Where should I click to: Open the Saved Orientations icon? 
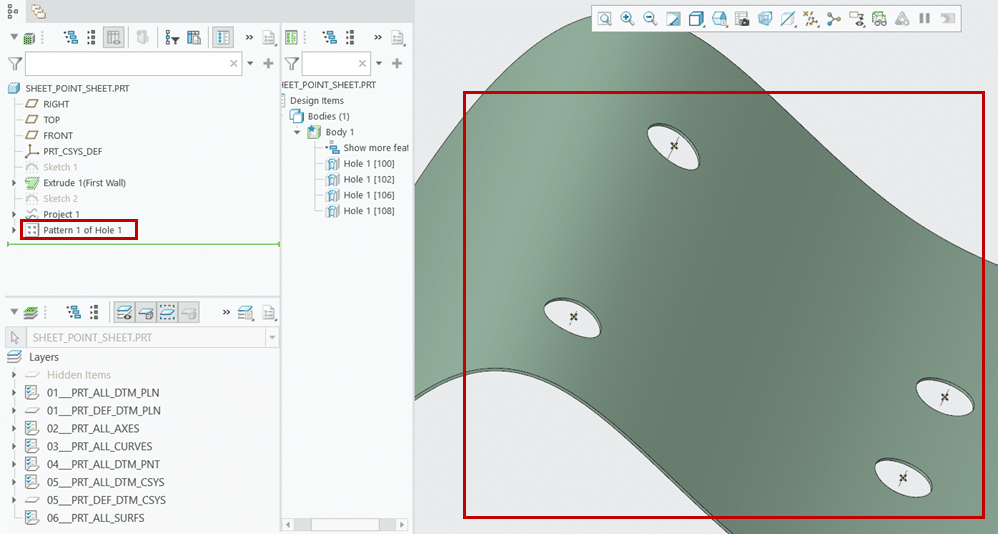click(x=719, y=18)
